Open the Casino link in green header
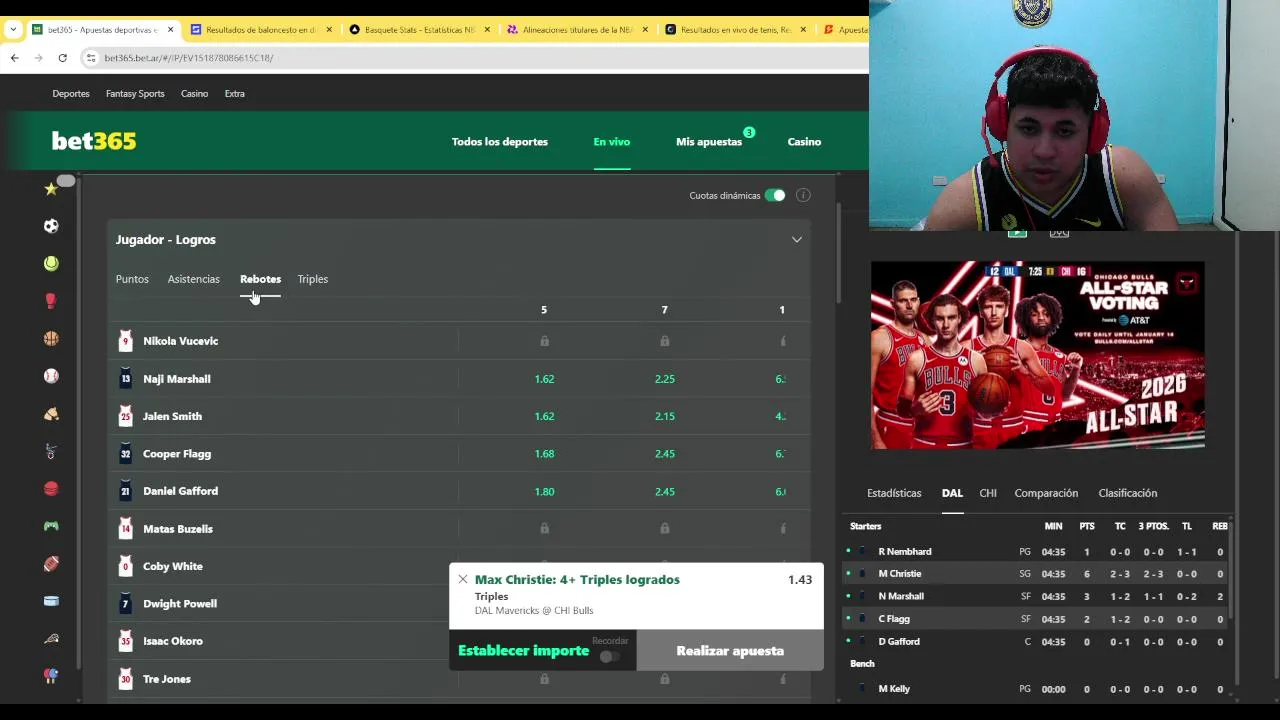Image resolution: width=1280 pixels, height=720 pixels. (803, 142)
